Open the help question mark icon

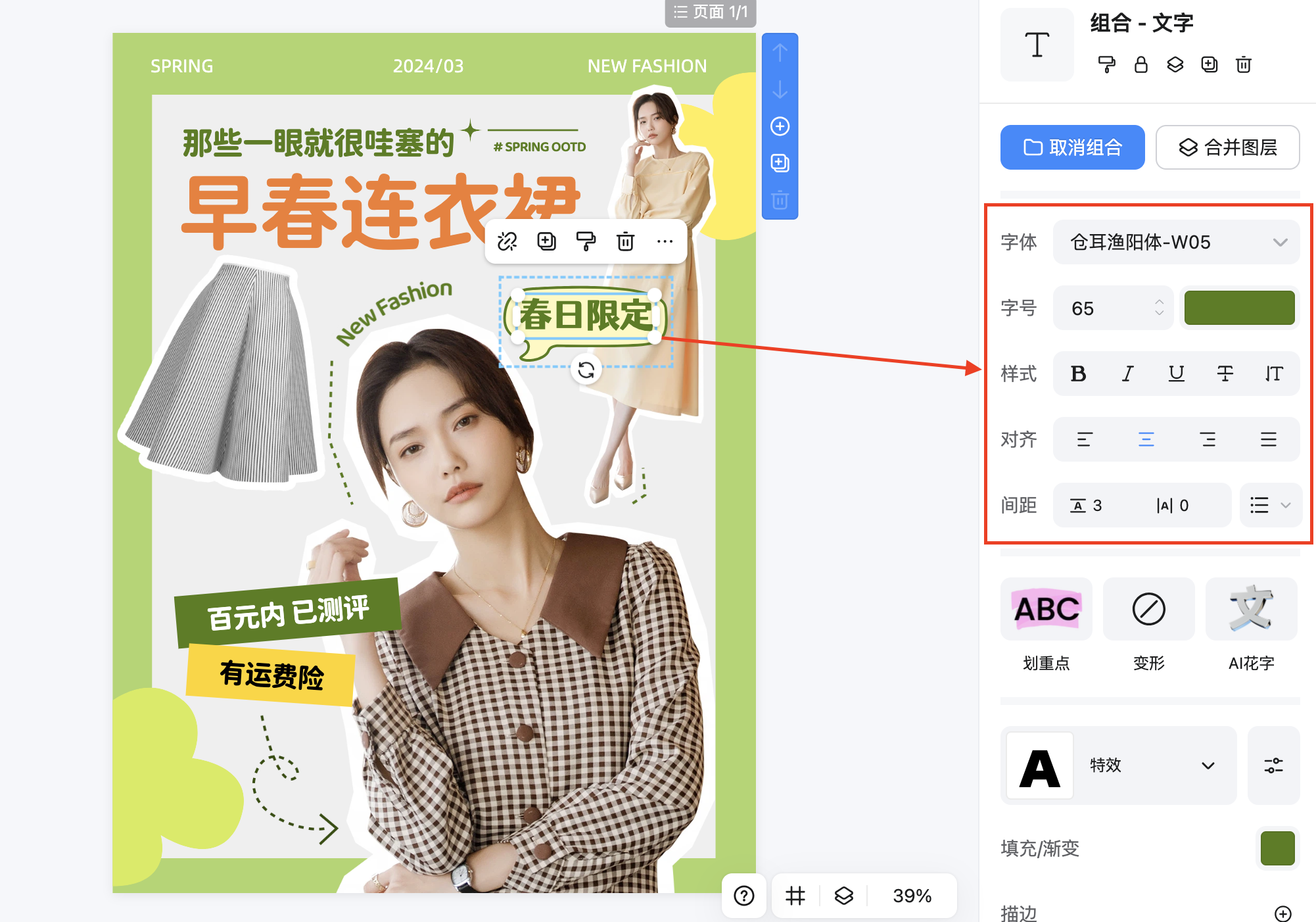coord(743,896)
